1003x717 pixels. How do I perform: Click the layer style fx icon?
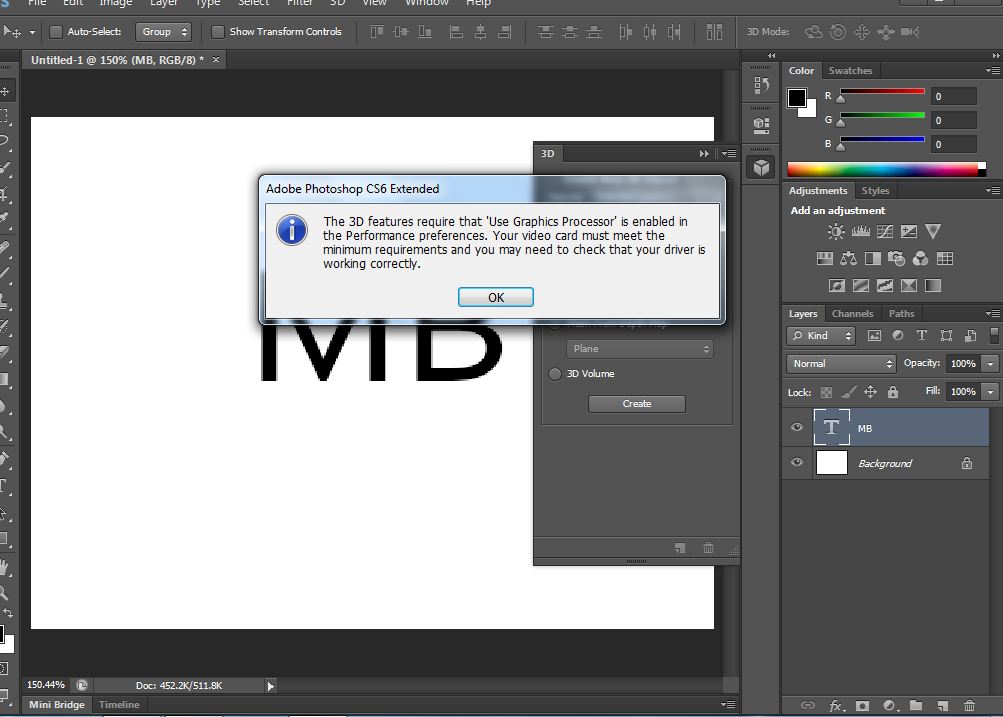tap(836, 705)
